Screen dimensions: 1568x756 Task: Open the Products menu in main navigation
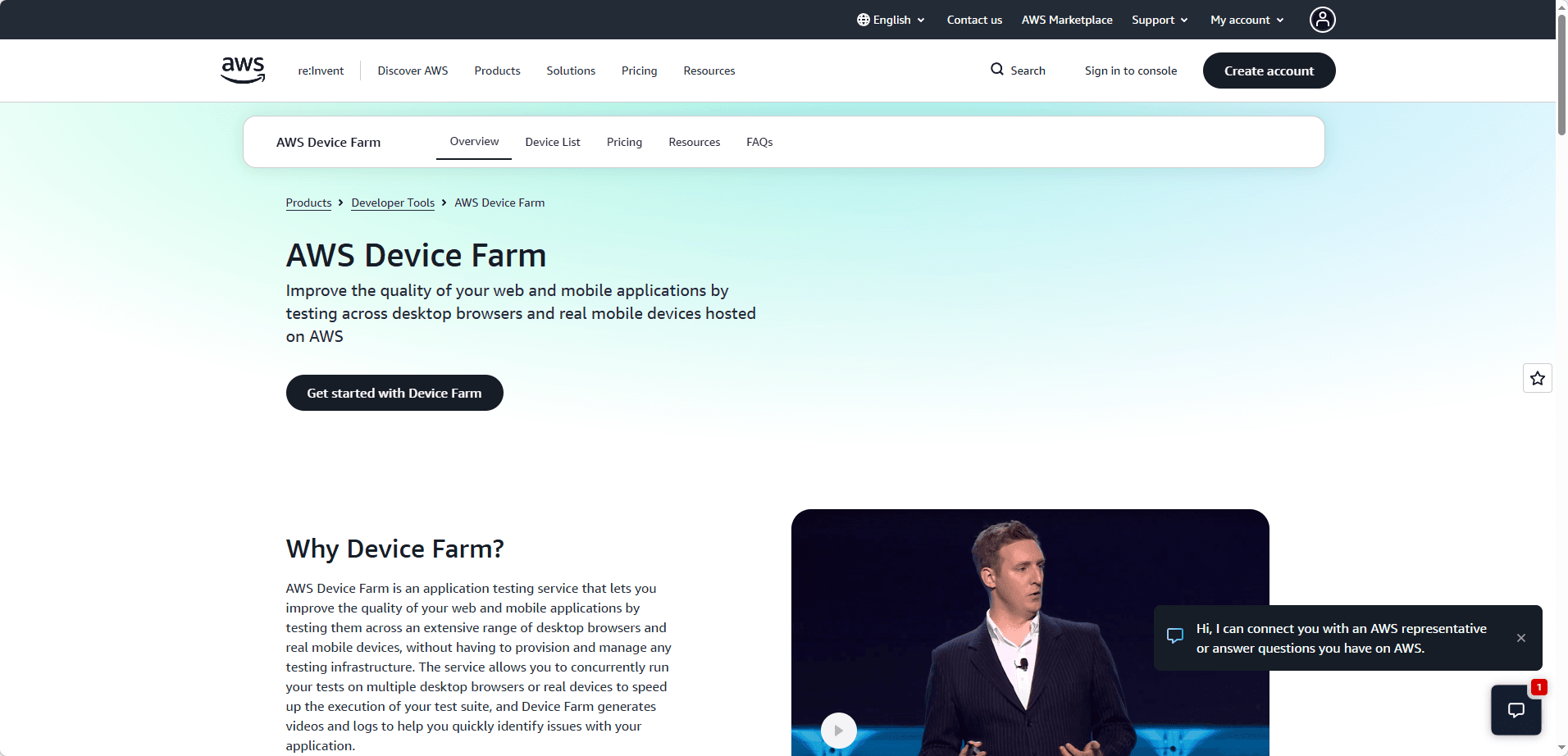pos(497,71)
